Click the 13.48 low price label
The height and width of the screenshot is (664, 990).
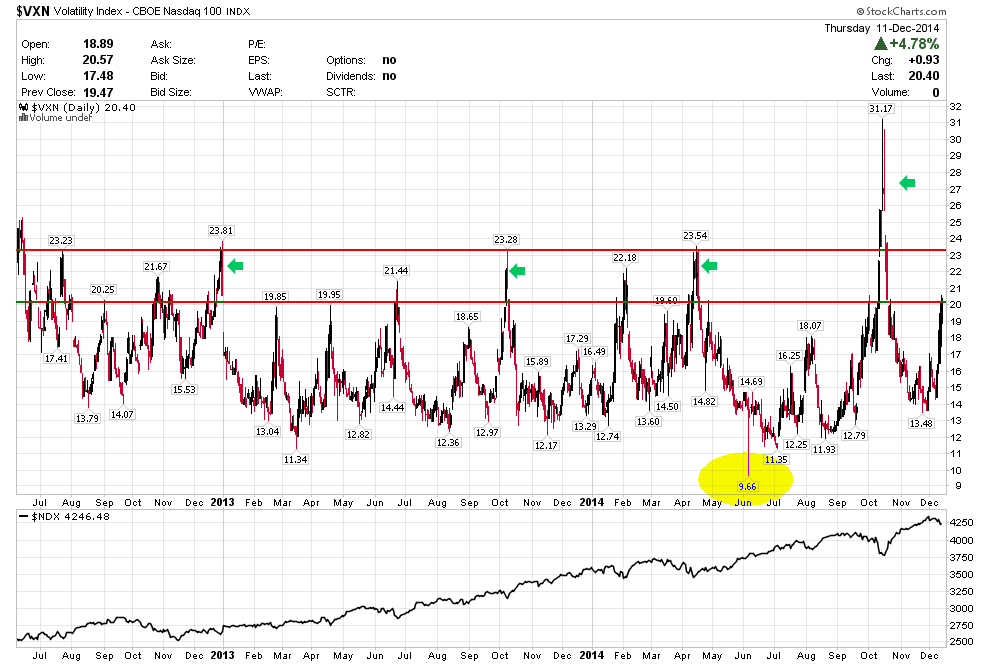pyautogui.click(x=921, y=424)
